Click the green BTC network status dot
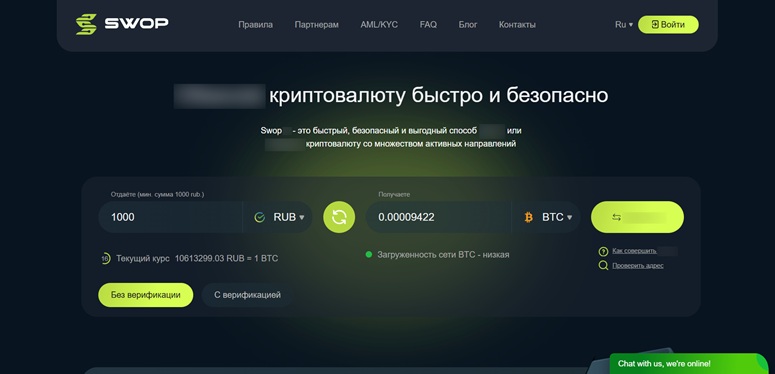The height and width of the screenshot is (374, 775). coord(368,255)
